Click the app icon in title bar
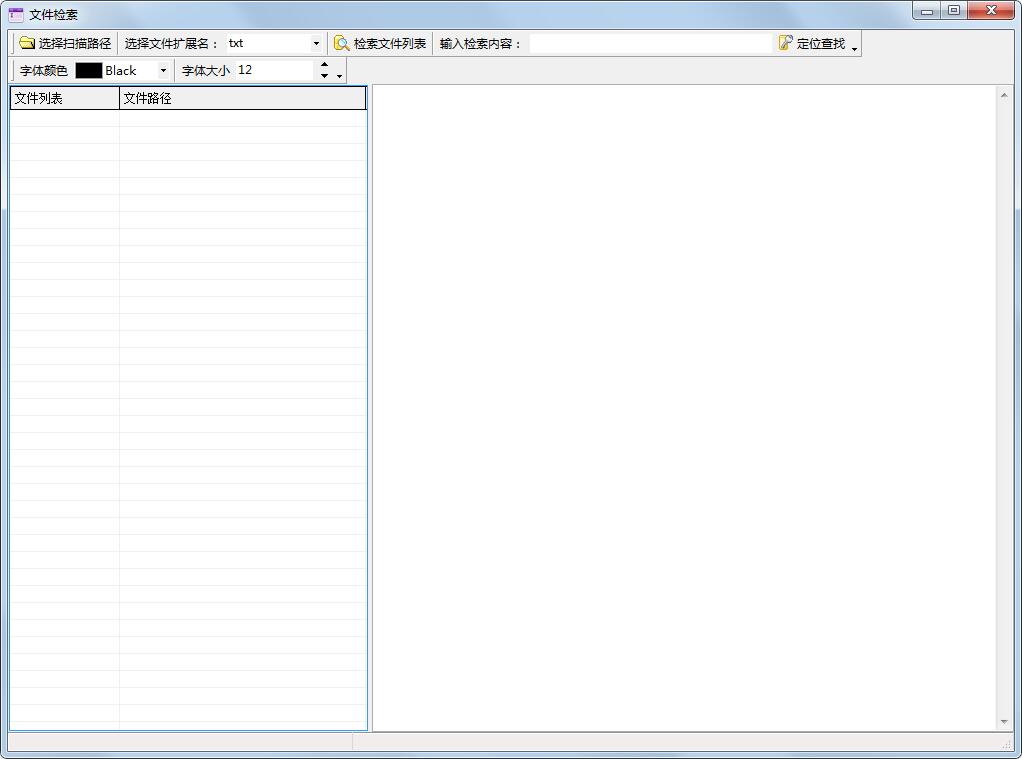1022x759 pixels. click(x=16, y=14)
